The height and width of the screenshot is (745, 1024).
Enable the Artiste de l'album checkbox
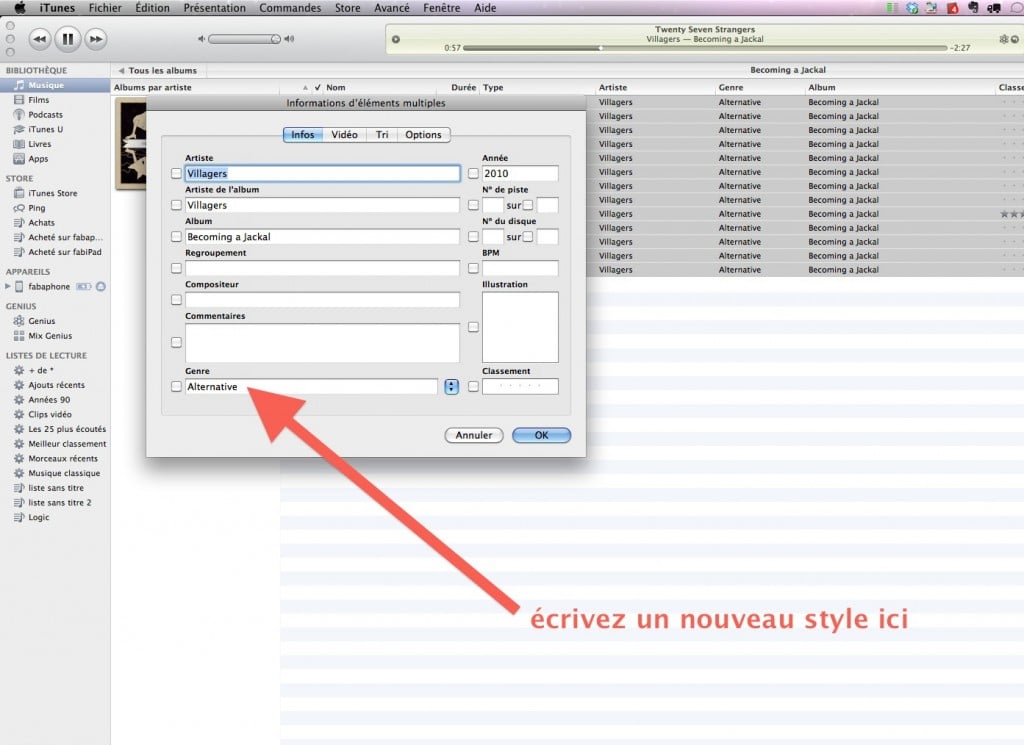176,205
